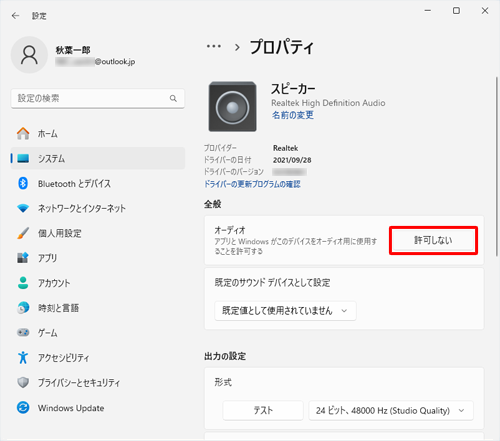Click 既定のサウンド デバイスとして設定 label
This screenshot has width=500, height=441.
click(272, 283)
